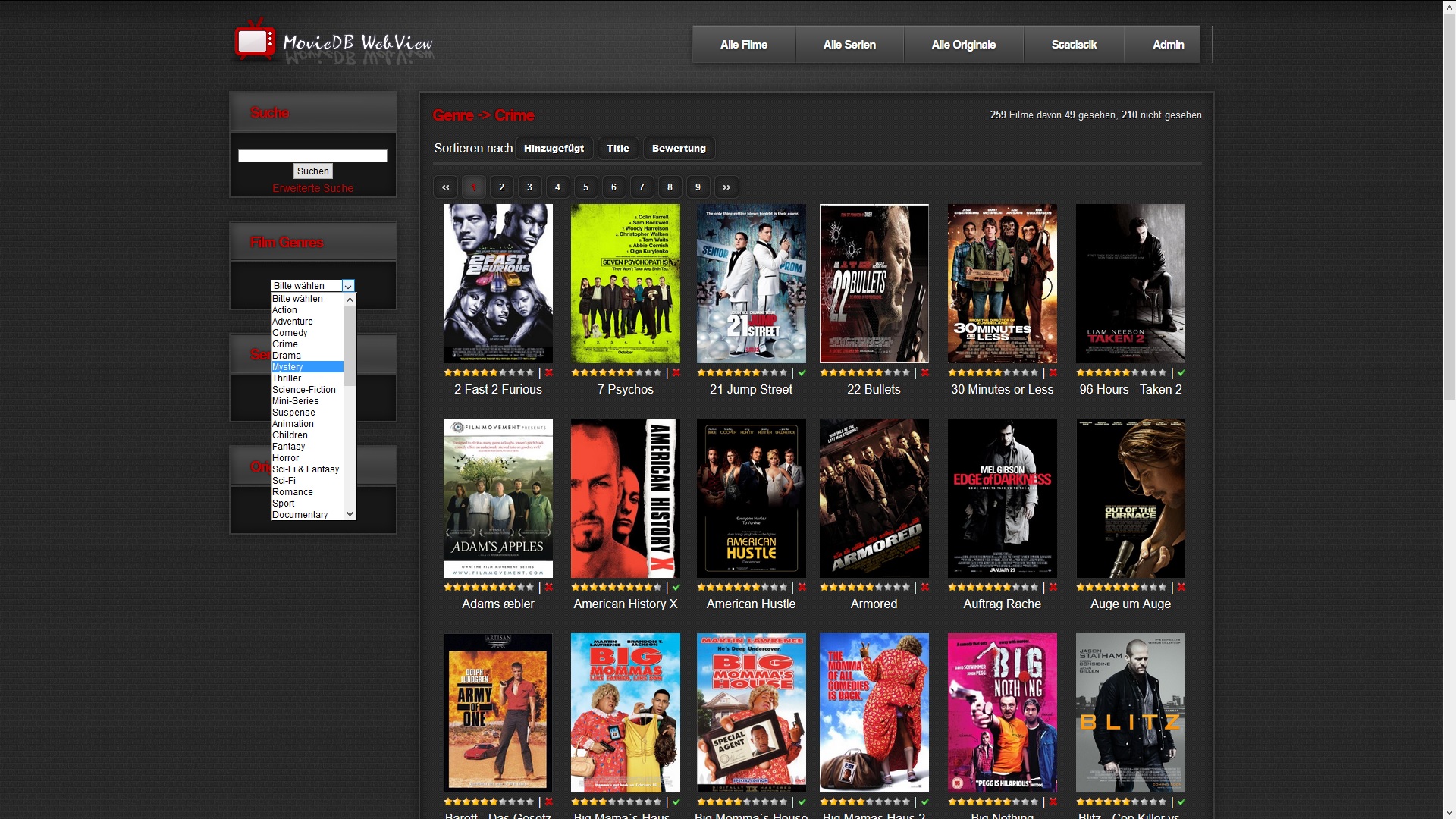This screenshot has height=819, width=1456.
Task: Open the Statistik menu tab
Action: (x=1074, y=45)
